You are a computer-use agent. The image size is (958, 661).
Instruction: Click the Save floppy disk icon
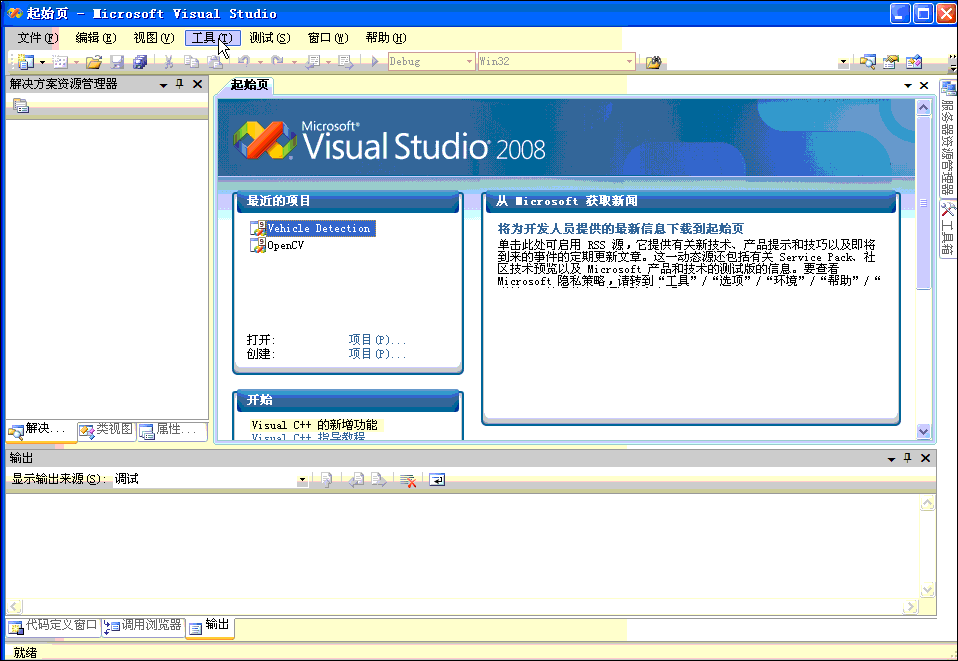point(117,62)
